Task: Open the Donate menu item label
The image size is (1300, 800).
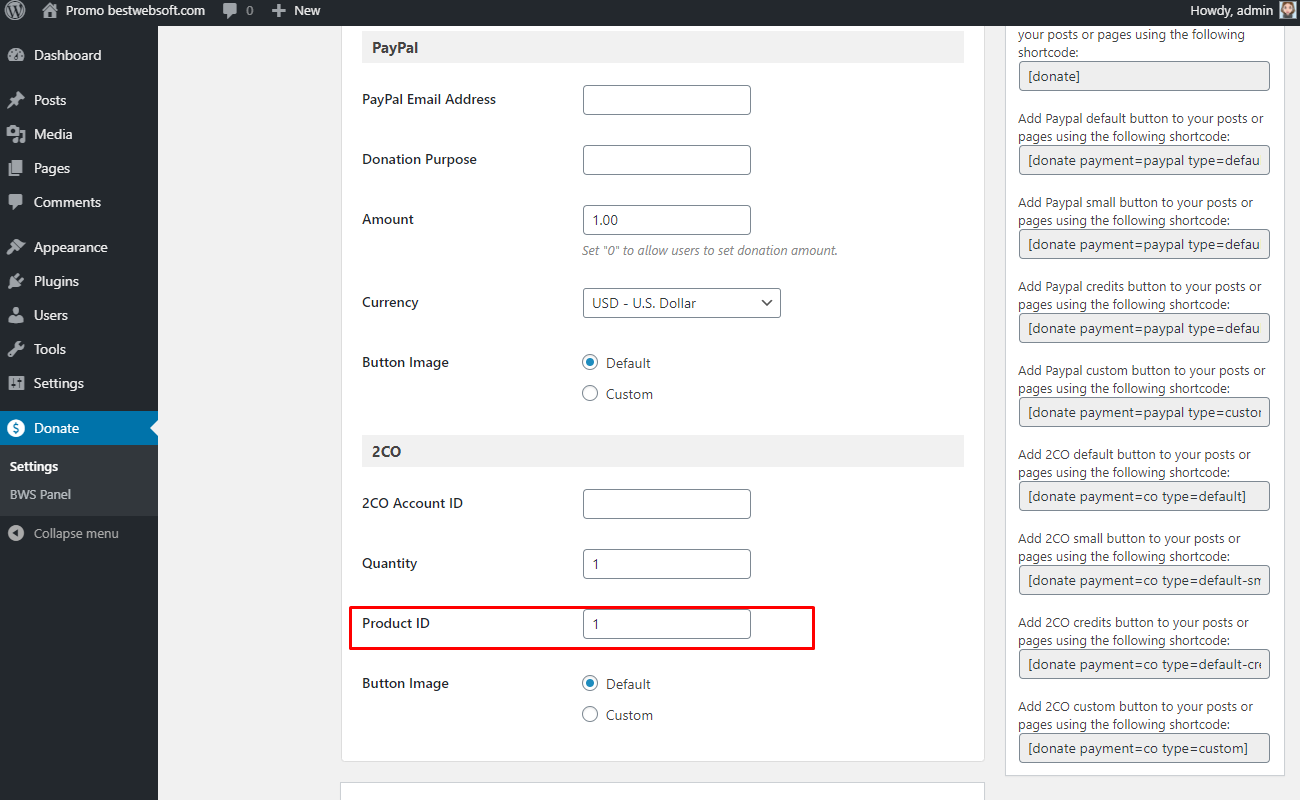Action: pos(56,428)
